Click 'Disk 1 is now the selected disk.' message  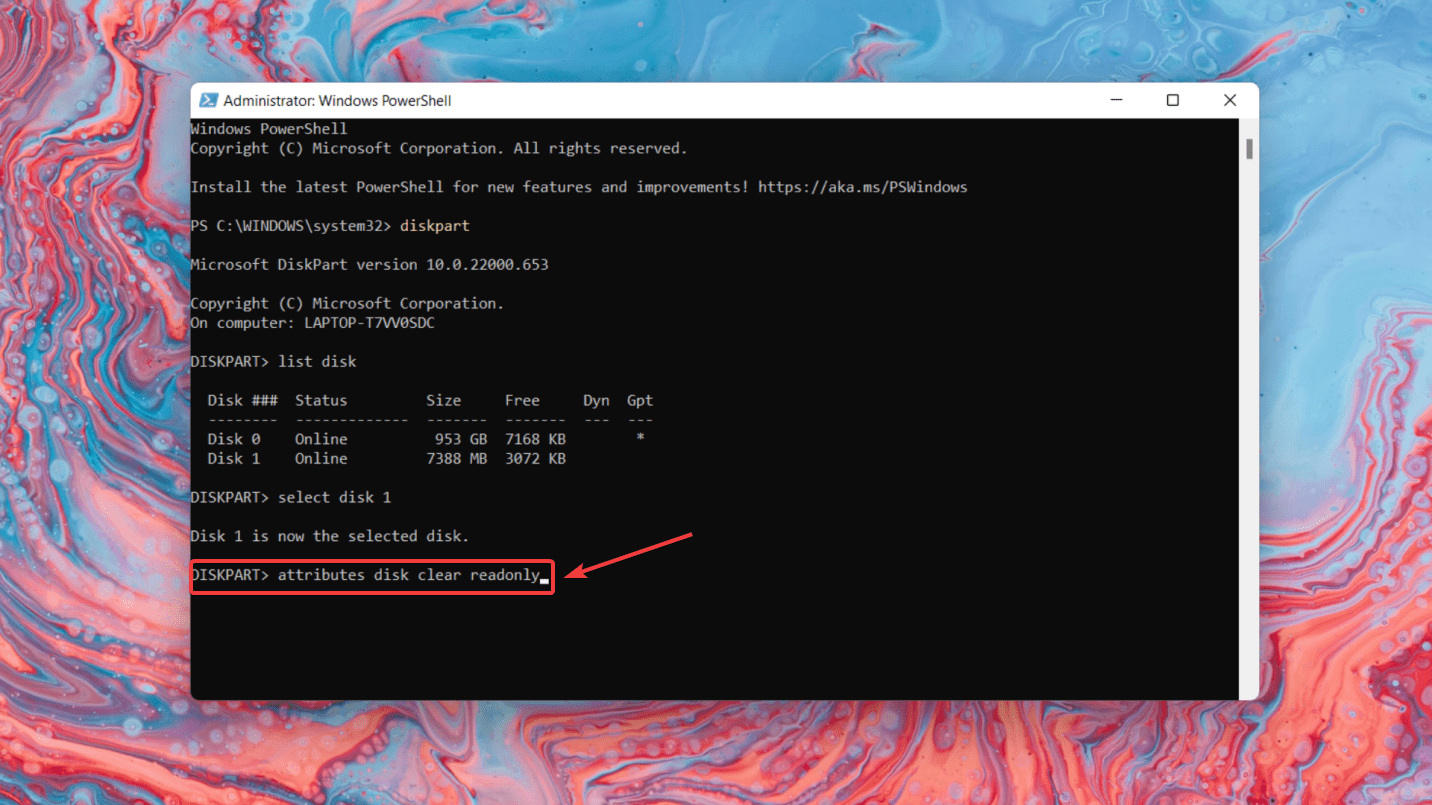(x=330, y=536)
